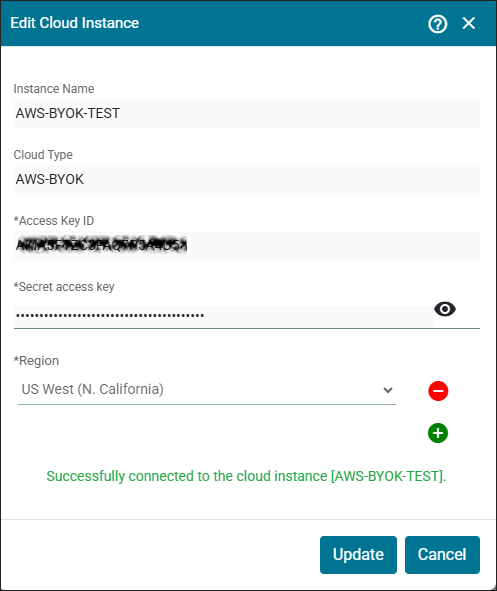Viewport: 497px width, 591px height.
Task: Click the Cloud Type label
Action: point(43,155)
